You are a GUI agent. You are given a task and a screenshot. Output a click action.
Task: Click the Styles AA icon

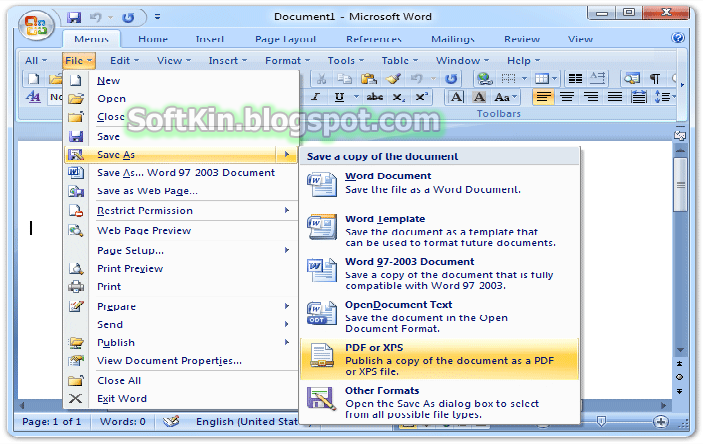pos(33,97)
